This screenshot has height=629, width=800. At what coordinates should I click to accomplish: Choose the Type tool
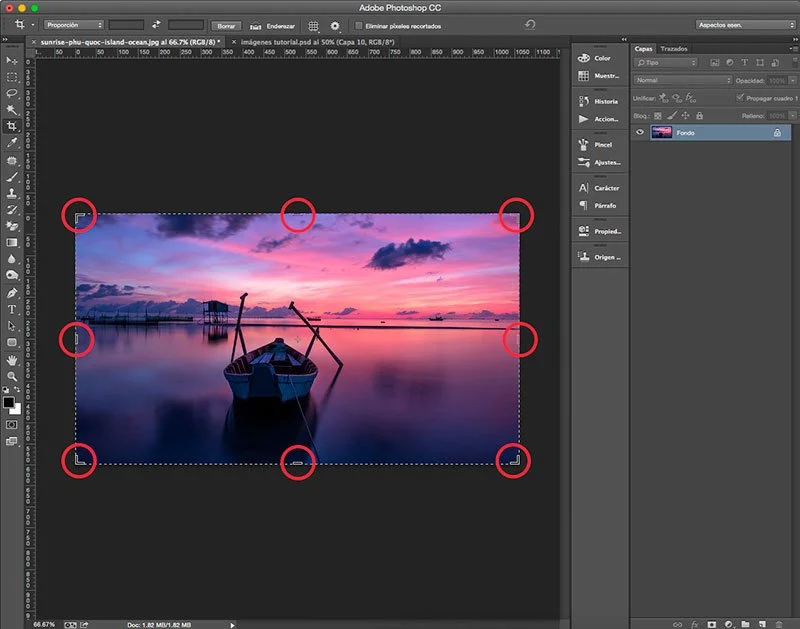(x=12, y=309)
